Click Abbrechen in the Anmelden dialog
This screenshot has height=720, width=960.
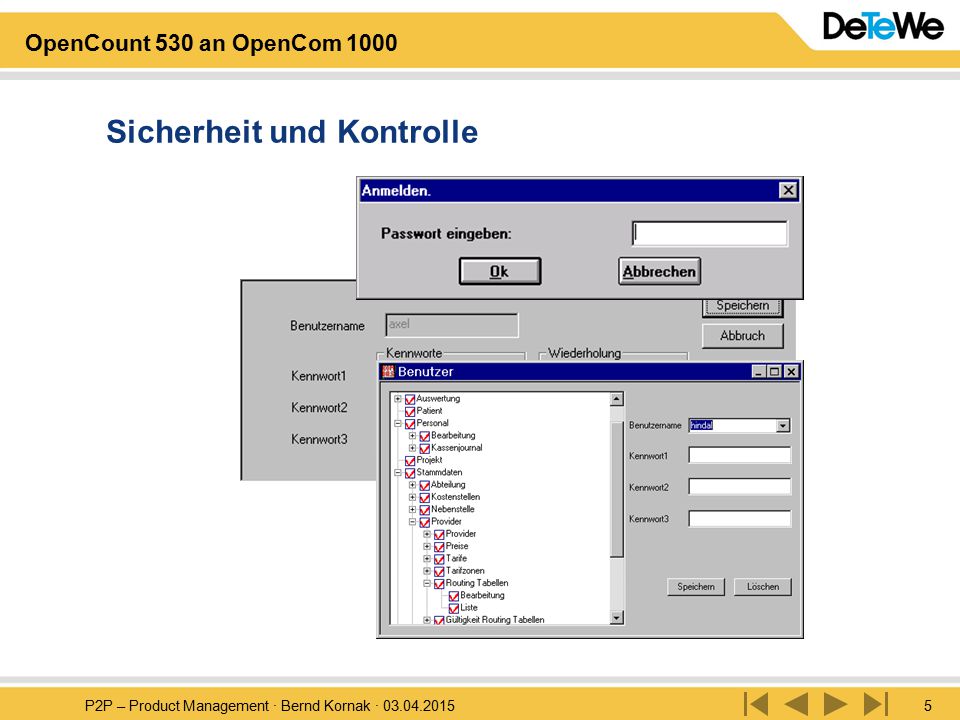tap(659, 271)
